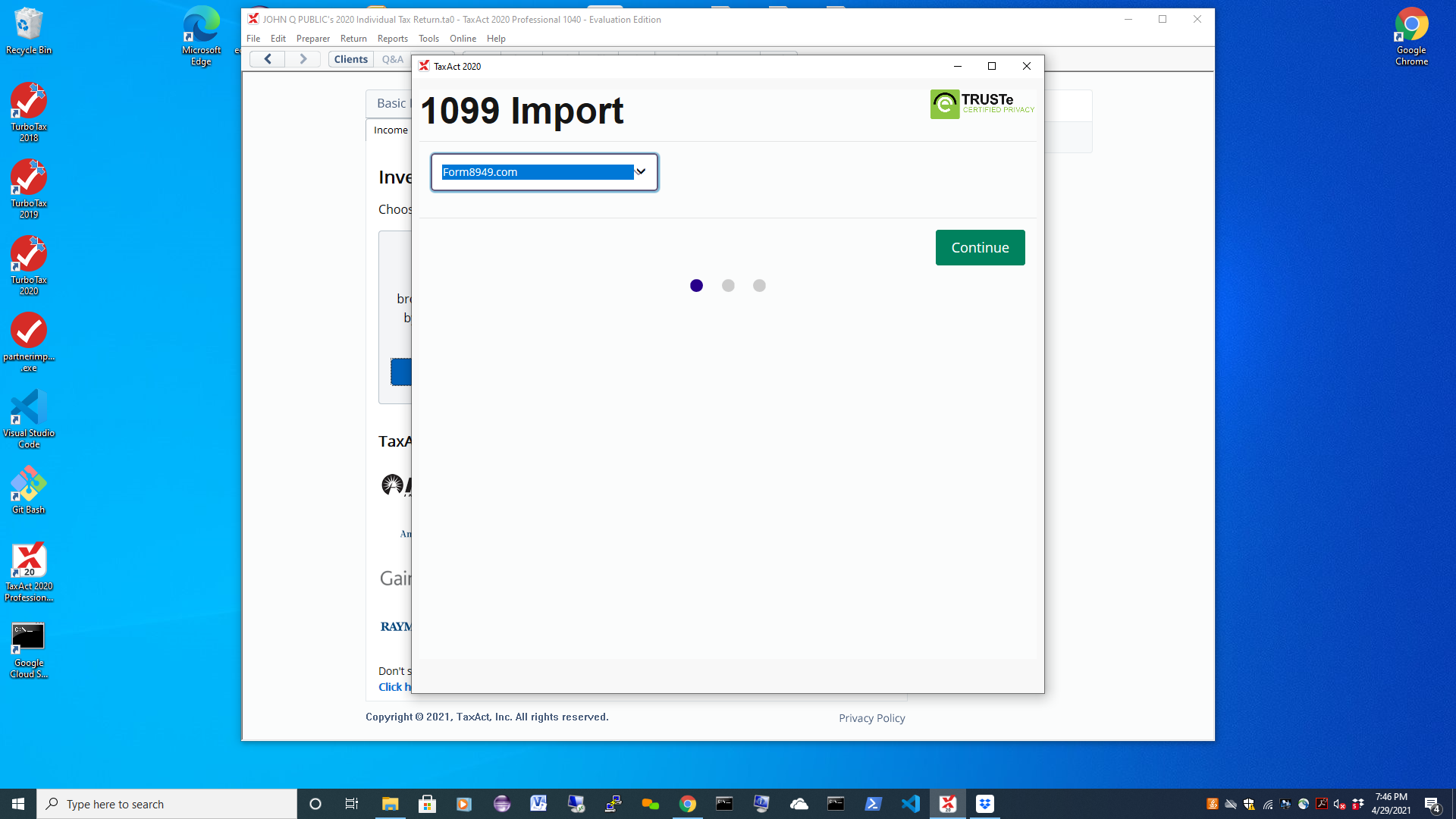This screenshot has width=1456, height=819.
Task: Open the Reports menu
Action: pos(393,39)
